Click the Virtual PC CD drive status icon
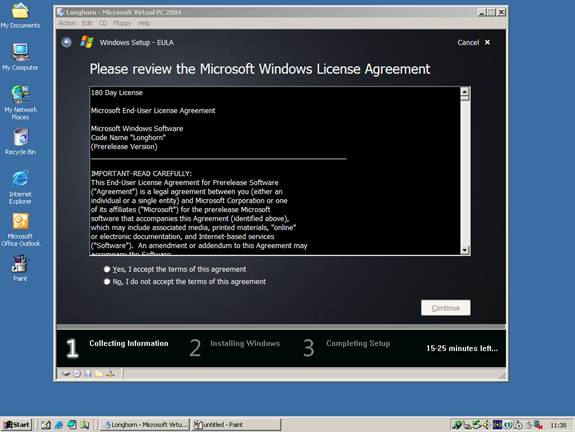The width and height of the screenshot is (575, 432). tap(77, 374)
